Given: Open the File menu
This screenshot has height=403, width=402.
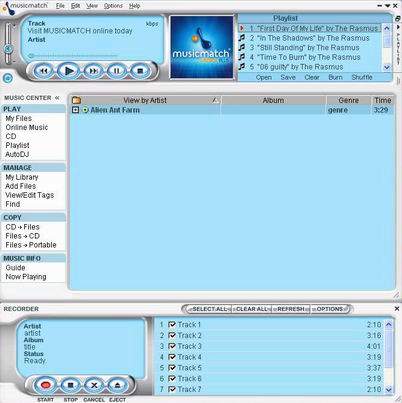Looking at the screenshot, I should 60,6.
